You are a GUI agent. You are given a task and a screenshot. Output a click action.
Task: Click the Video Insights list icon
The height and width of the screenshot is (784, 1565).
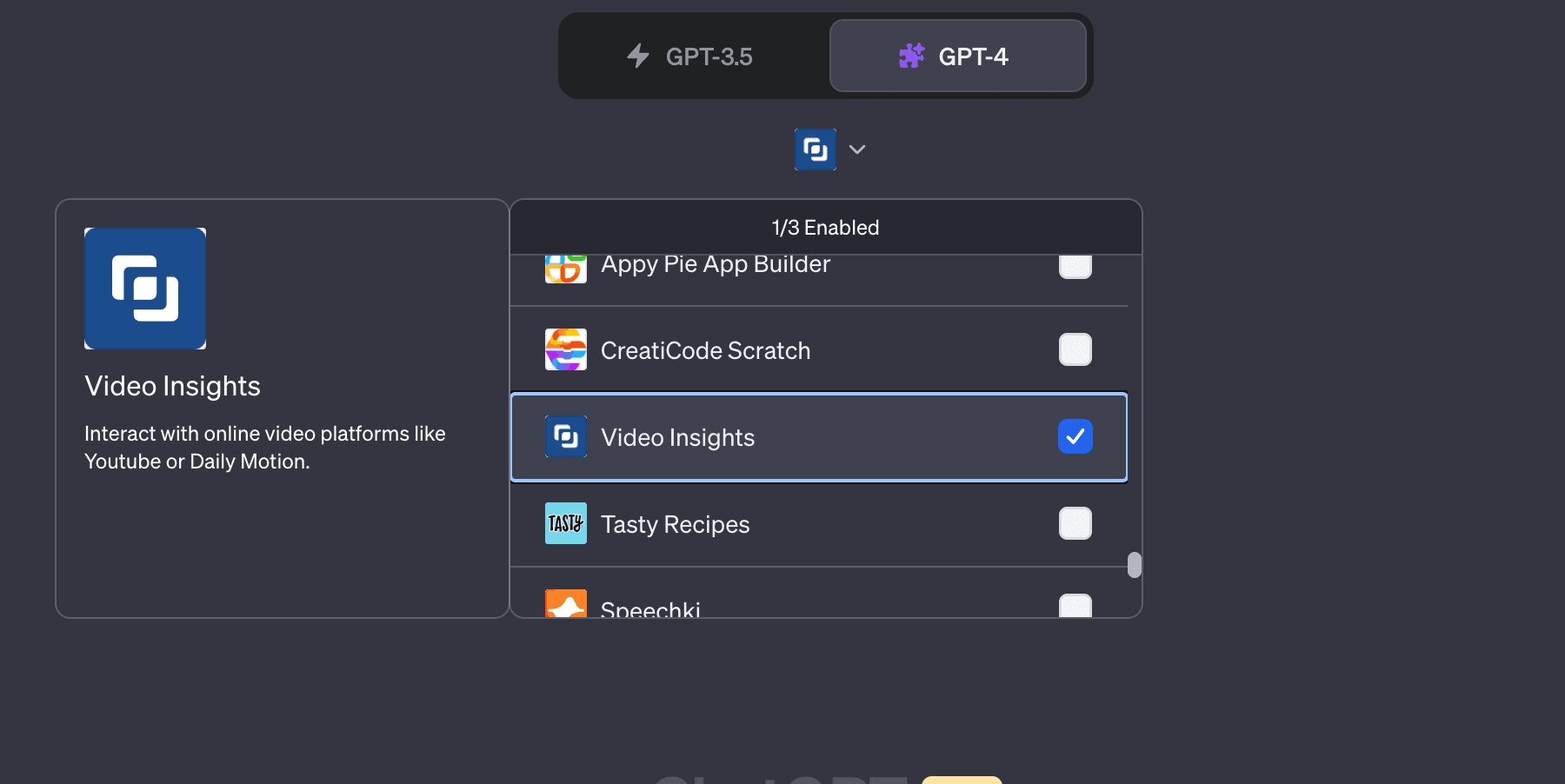[566, 436]
